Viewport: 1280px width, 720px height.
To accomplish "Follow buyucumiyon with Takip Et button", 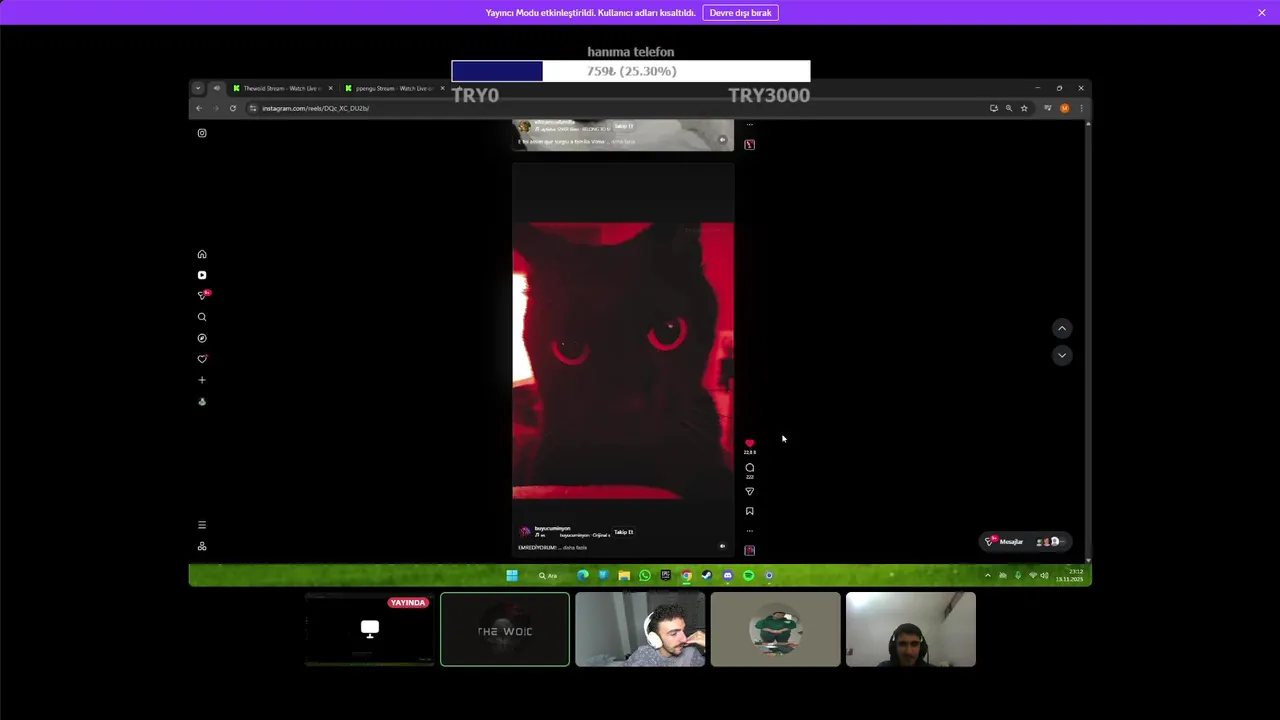I will (624, 532).
